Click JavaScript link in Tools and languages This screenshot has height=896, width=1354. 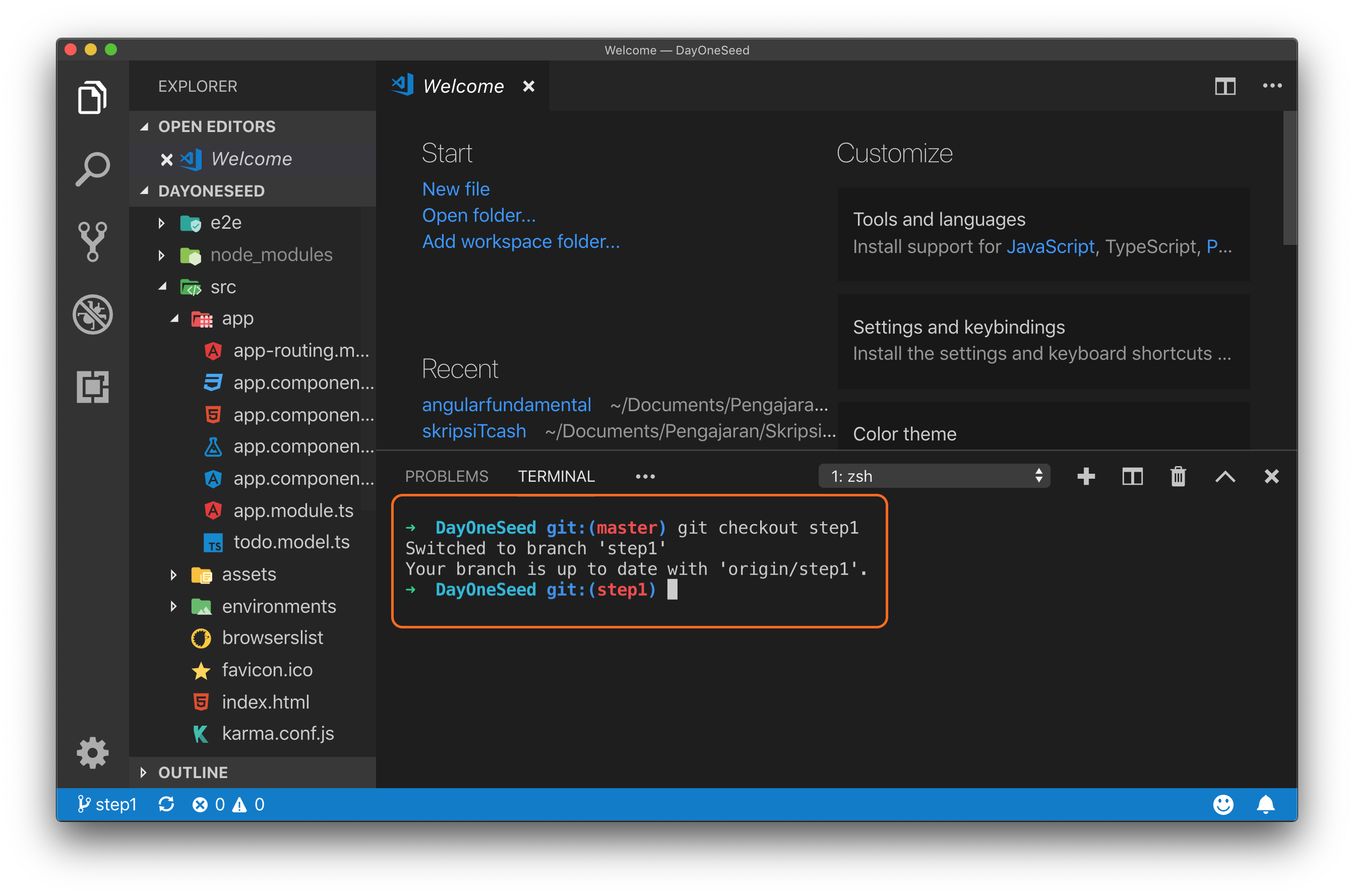pyautogui.click(x=1050, y=246)
